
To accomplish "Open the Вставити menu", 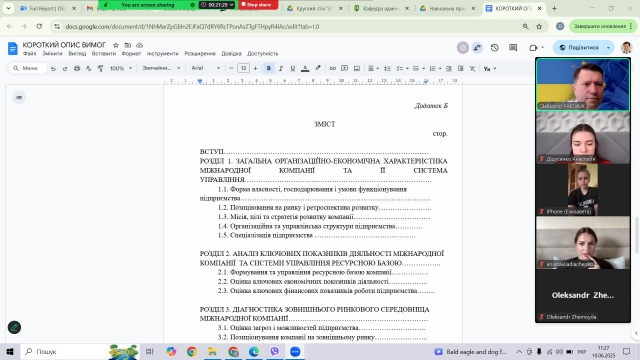I will pyautogui.click(x=104, y=54).
